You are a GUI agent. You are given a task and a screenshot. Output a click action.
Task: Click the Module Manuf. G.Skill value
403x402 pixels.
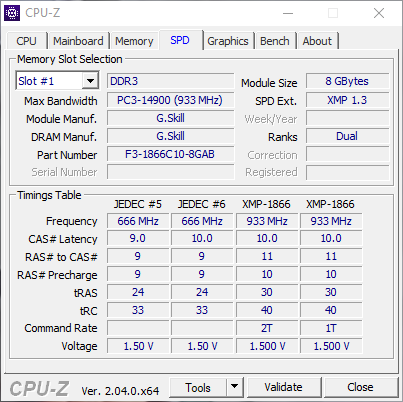coord(170,118)
